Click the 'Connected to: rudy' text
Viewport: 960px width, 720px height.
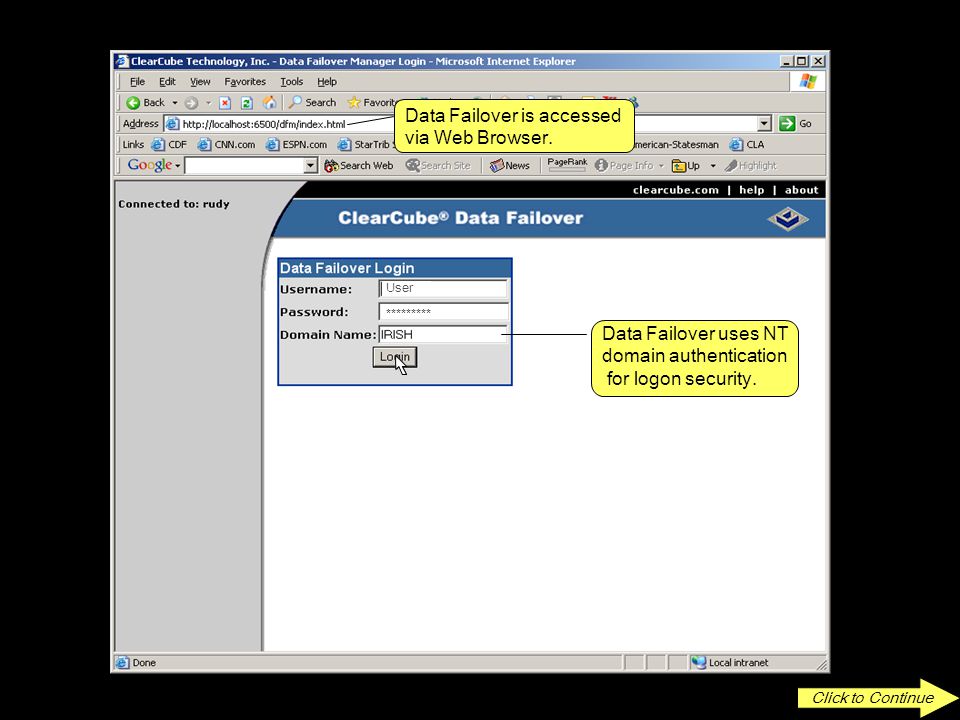174,204
